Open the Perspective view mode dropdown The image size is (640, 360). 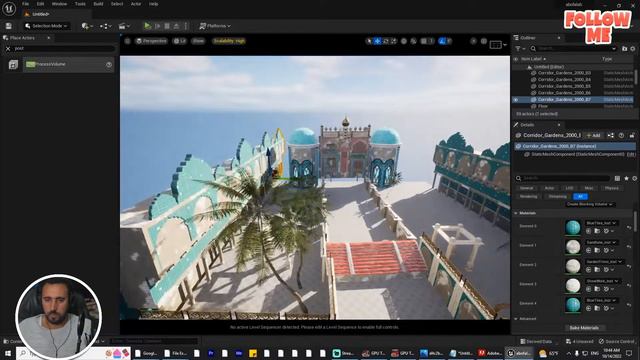[x=151, y=41]
